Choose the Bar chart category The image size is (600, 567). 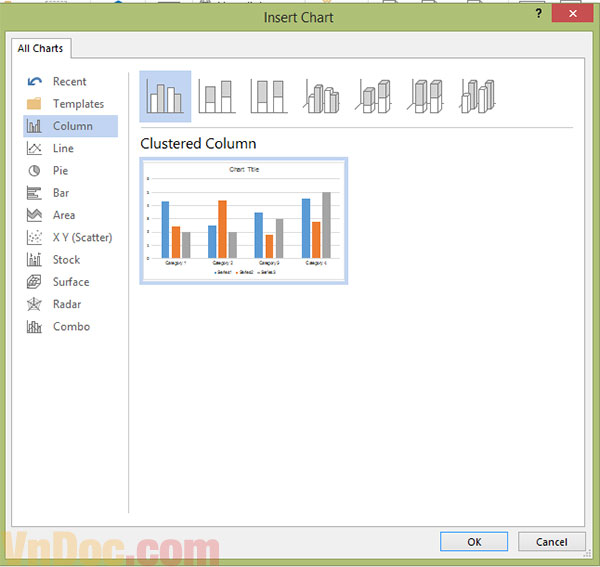[x=61, y=193]
